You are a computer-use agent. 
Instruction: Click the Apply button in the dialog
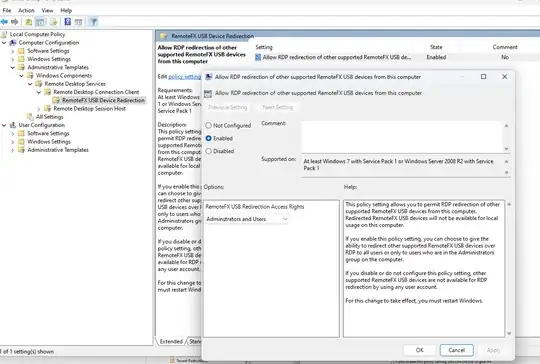(493, 350)
